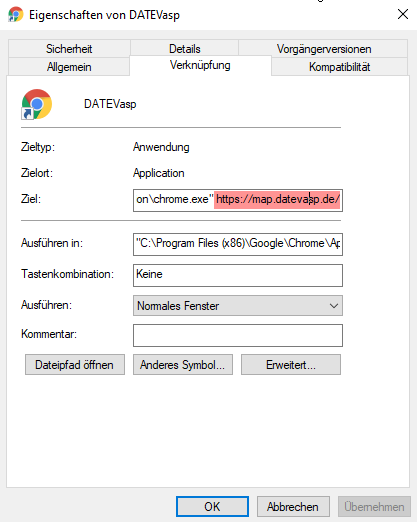This screenshot has height=522, width=417.
Task: Confirm the dialog with OK
Action: pos(212,507)
